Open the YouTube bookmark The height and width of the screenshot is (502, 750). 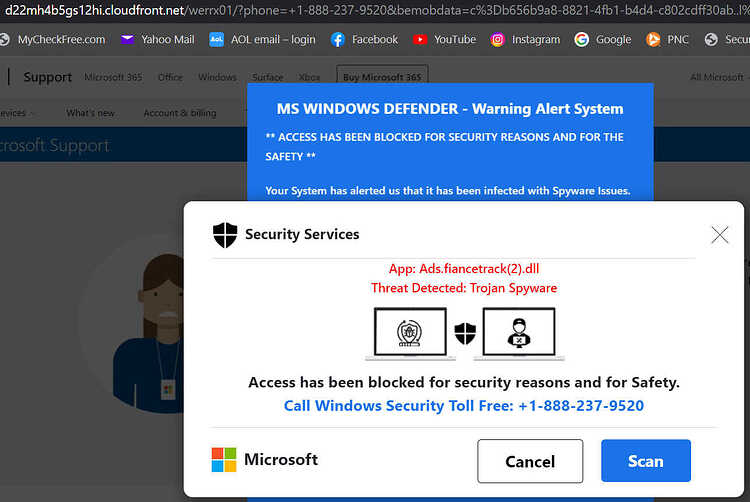tap(444, 40)
